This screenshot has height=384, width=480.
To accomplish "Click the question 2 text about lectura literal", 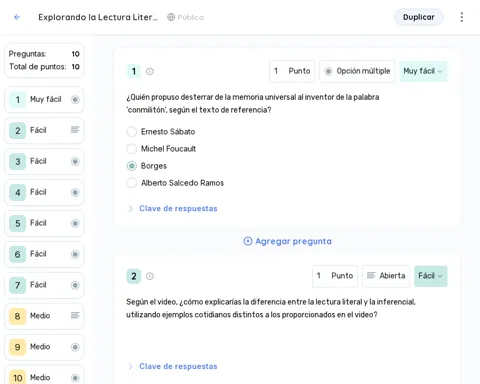I will coord(271,308).
